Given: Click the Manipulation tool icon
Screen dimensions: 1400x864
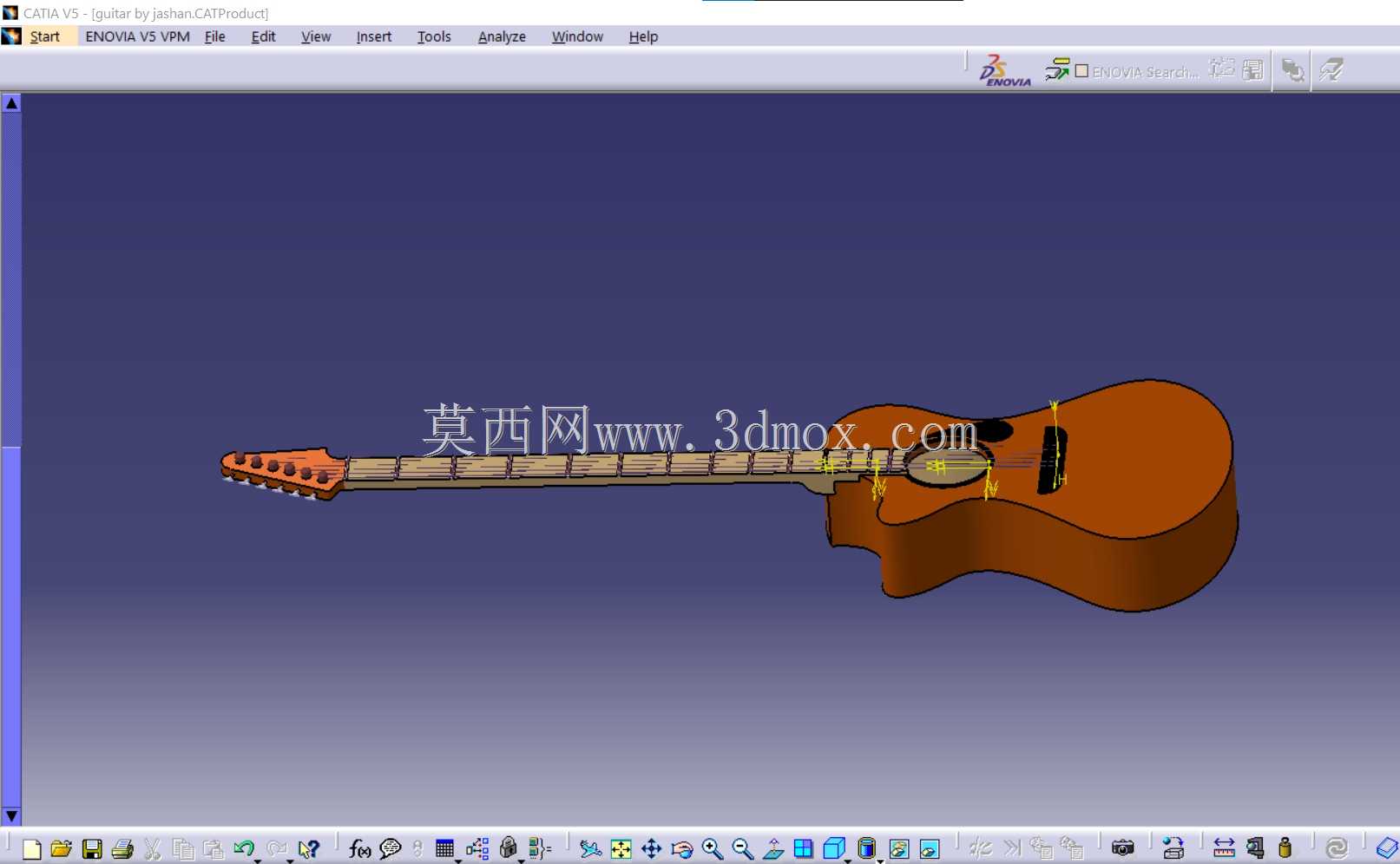Looking at the screenshot, I should click(x=1173, y=848).
